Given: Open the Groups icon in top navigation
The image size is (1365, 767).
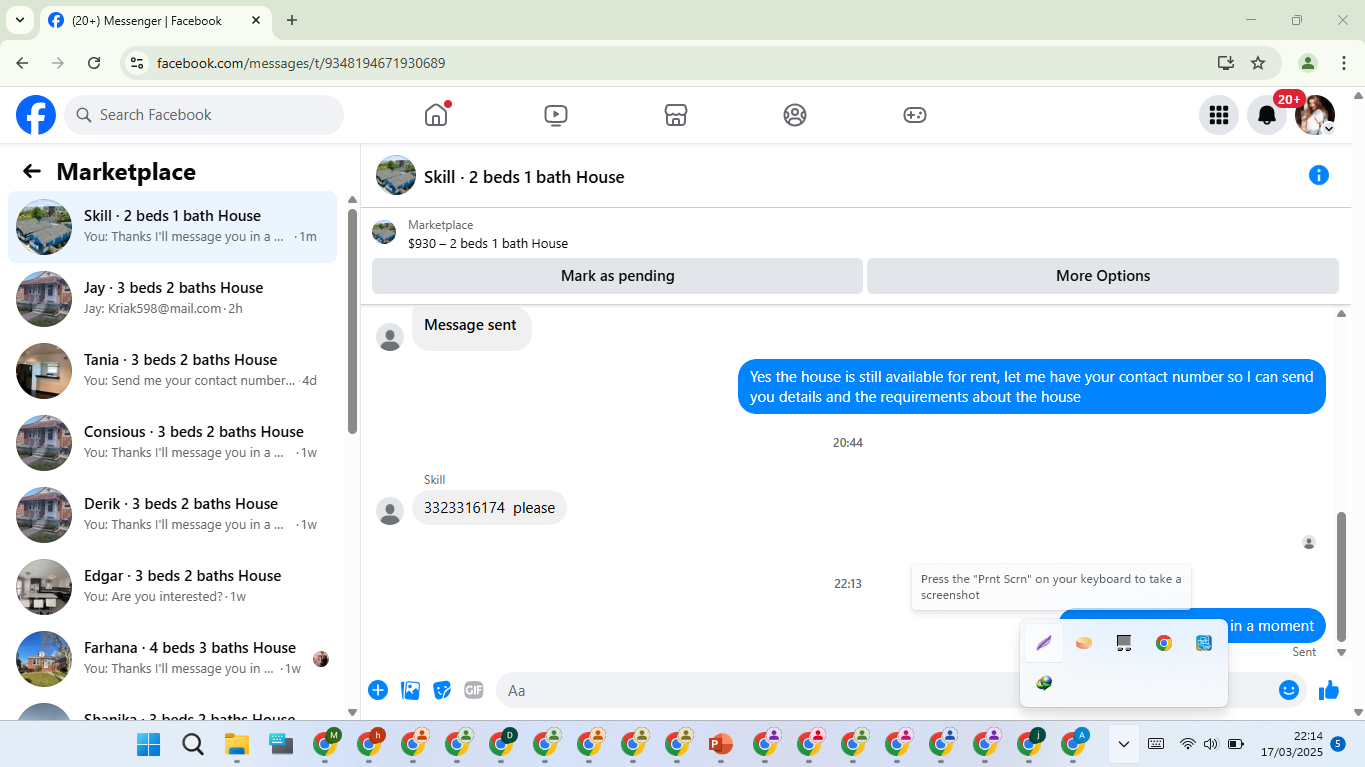Looking at the screenshot, I should [x=795, y=115].
